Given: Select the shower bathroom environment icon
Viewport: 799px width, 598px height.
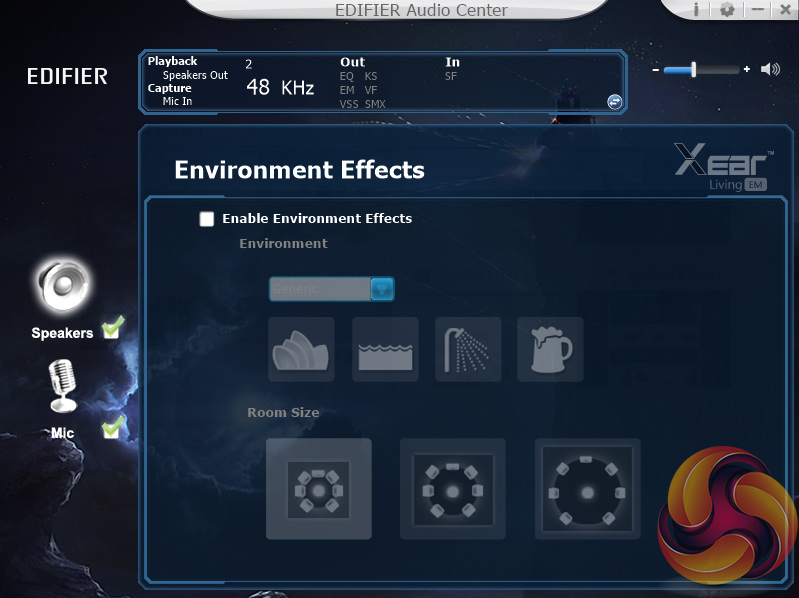Looking at the screenshot, I should pyautogui.click(x=468, y=349).
